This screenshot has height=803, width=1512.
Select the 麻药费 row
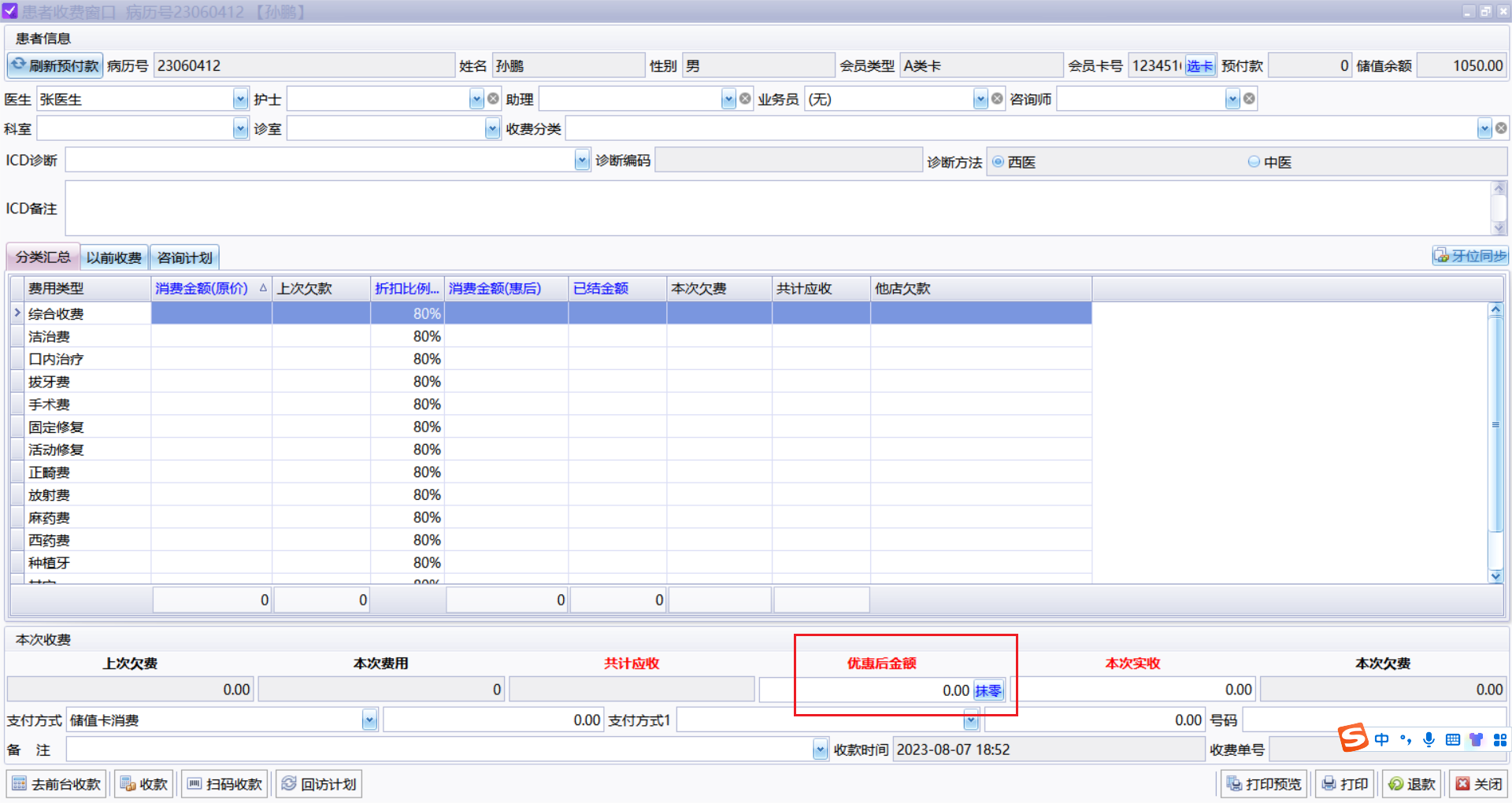pos(551,517)
